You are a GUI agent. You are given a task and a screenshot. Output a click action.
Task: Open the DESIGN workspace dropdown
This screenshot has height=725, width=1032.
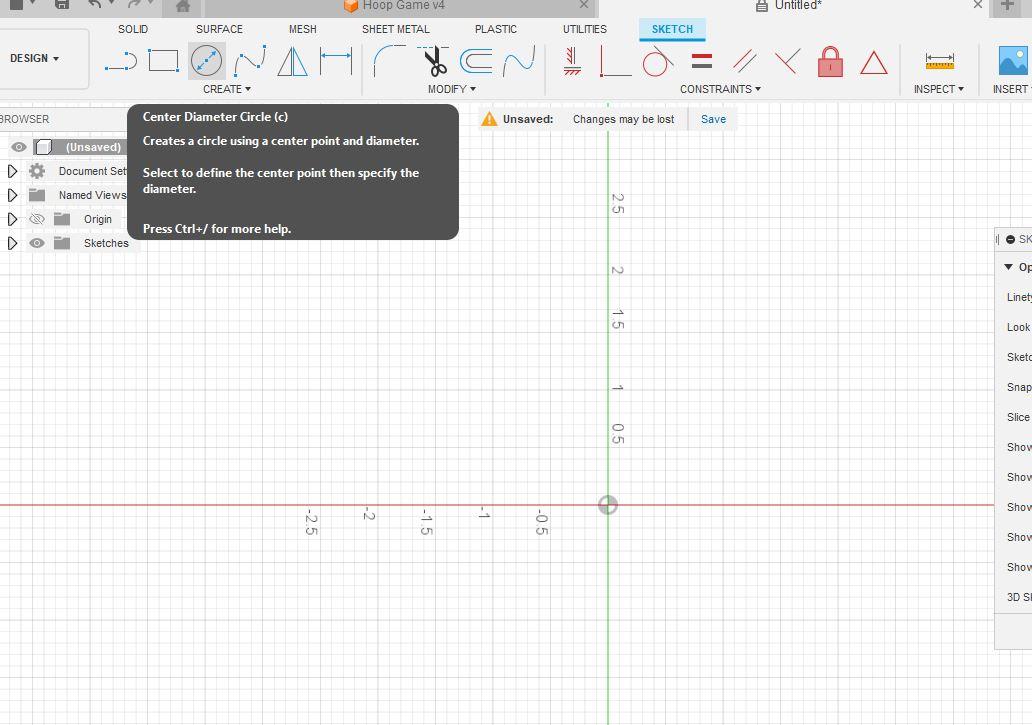35,59
